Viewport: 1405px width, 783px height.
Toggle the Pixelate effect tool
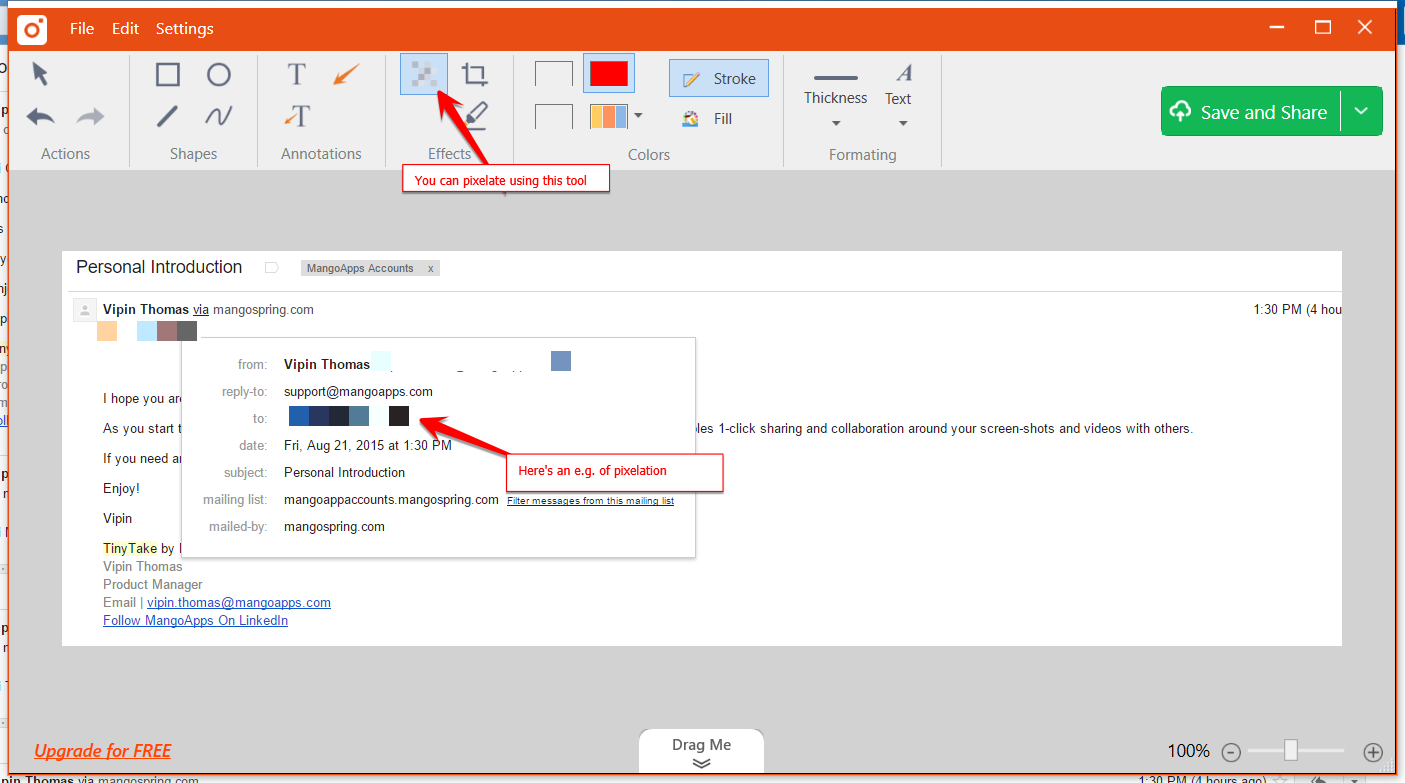[x=424, y=74]
